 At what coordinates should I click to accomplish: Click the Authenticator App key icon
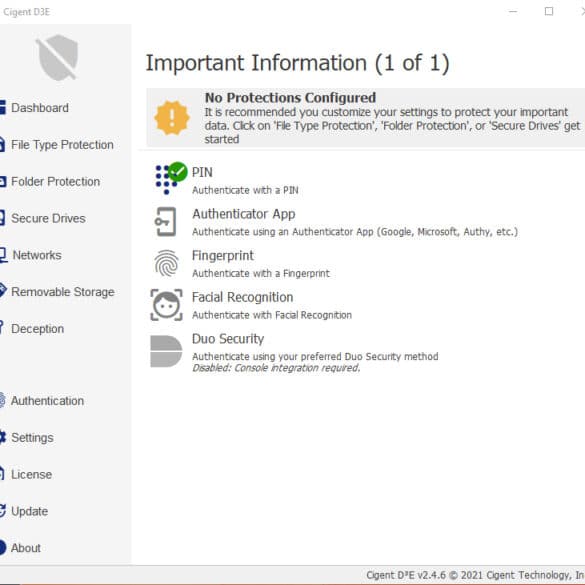pyautogui.click(x=166, y=222)
